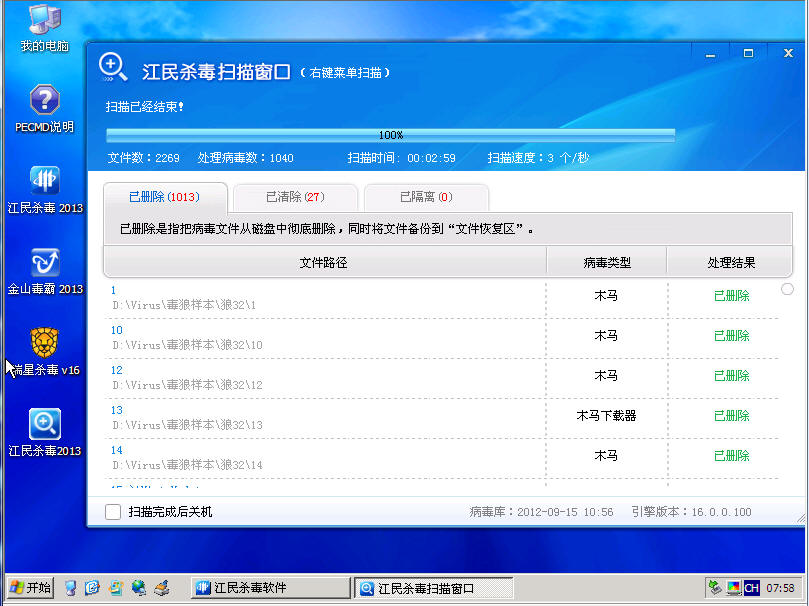Click the 处理结果 column header
The image size is (809, 606).
(731, 263)
